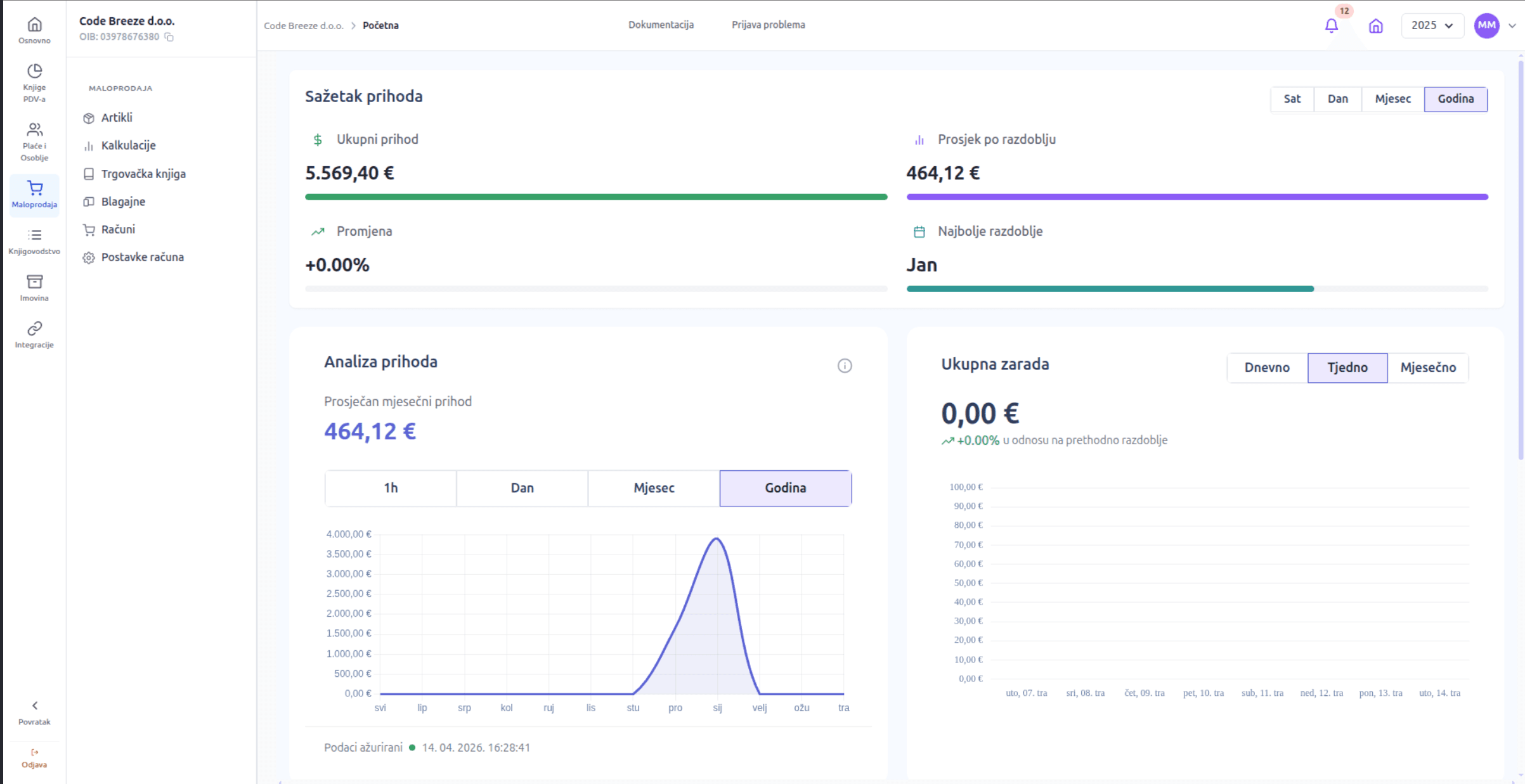Click Početna breadcrumb
Viewport: 1525px width, 784px height.
(380, 26)
